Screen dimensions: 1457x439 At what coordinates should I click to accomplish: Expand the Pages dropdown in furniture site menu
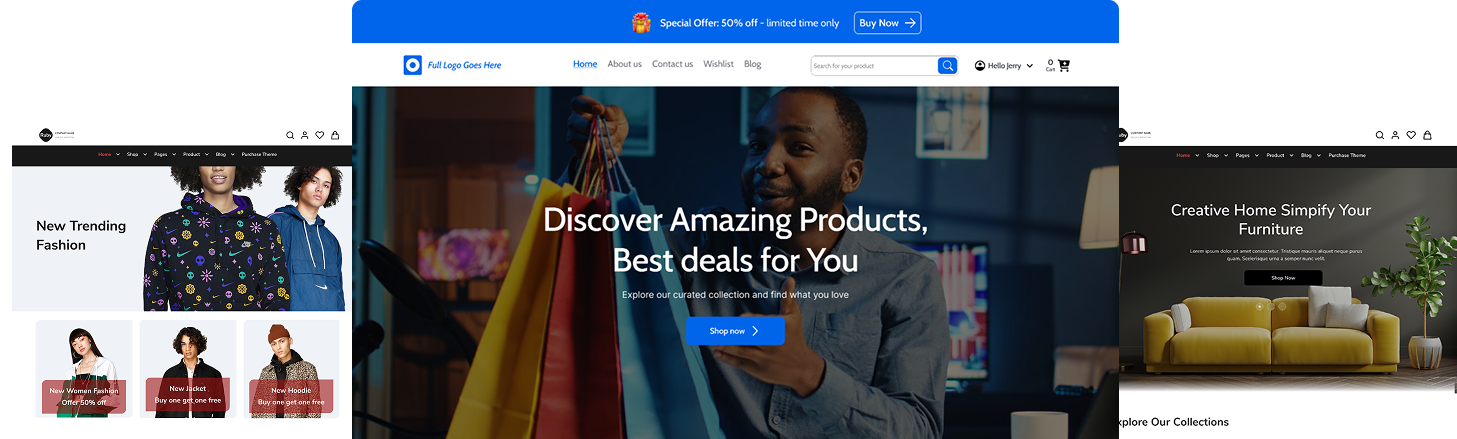(x=1246, y=155)
